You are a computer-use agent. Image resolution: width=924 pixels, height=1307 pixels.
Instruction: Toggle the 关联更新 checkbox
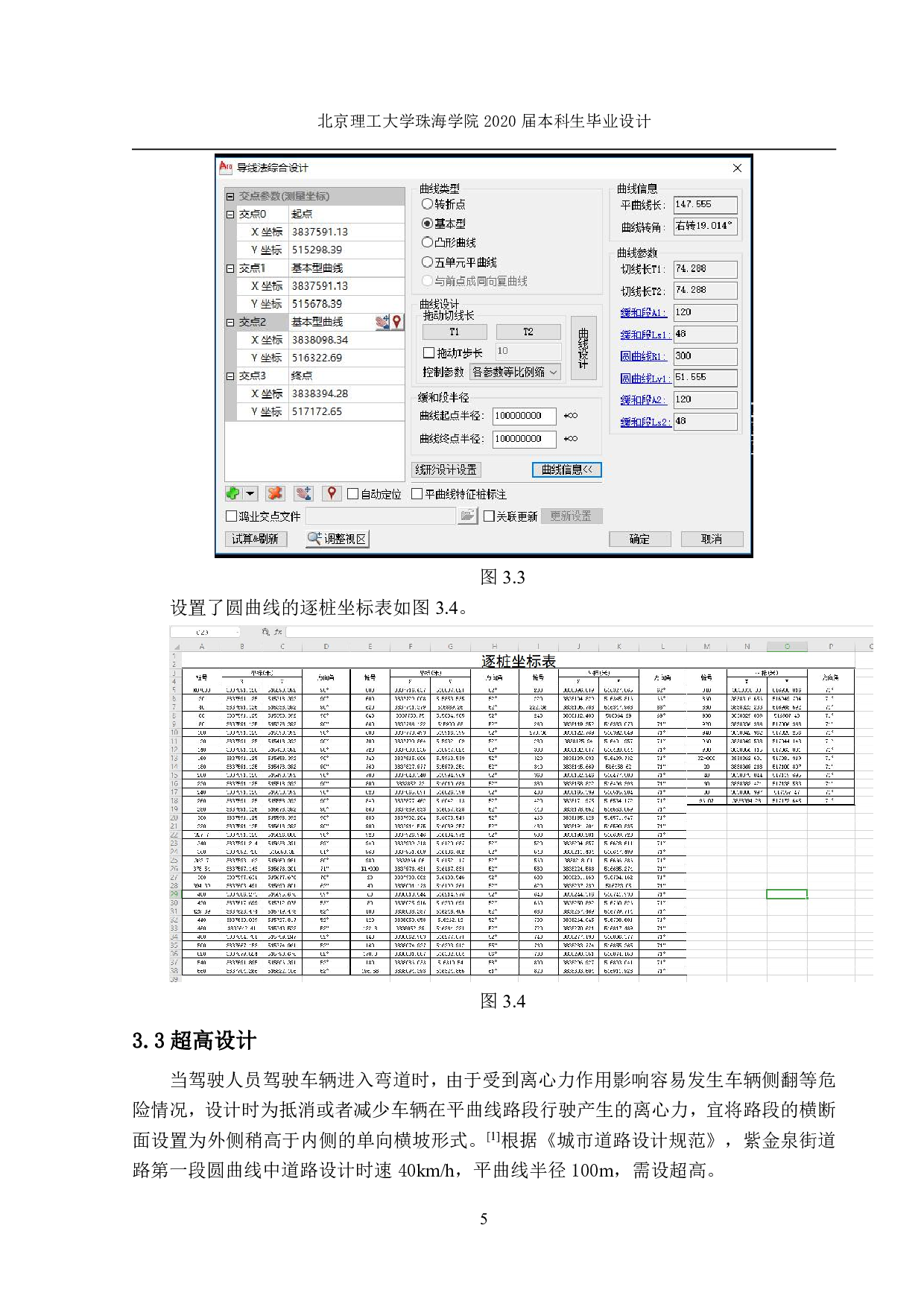point(489,516)
